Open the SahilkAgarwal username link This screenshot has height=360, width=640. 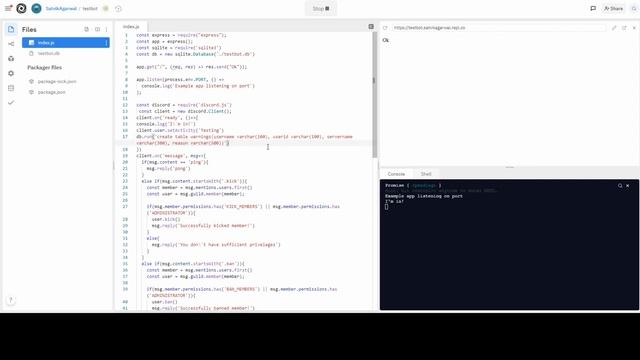click(61, 9)
